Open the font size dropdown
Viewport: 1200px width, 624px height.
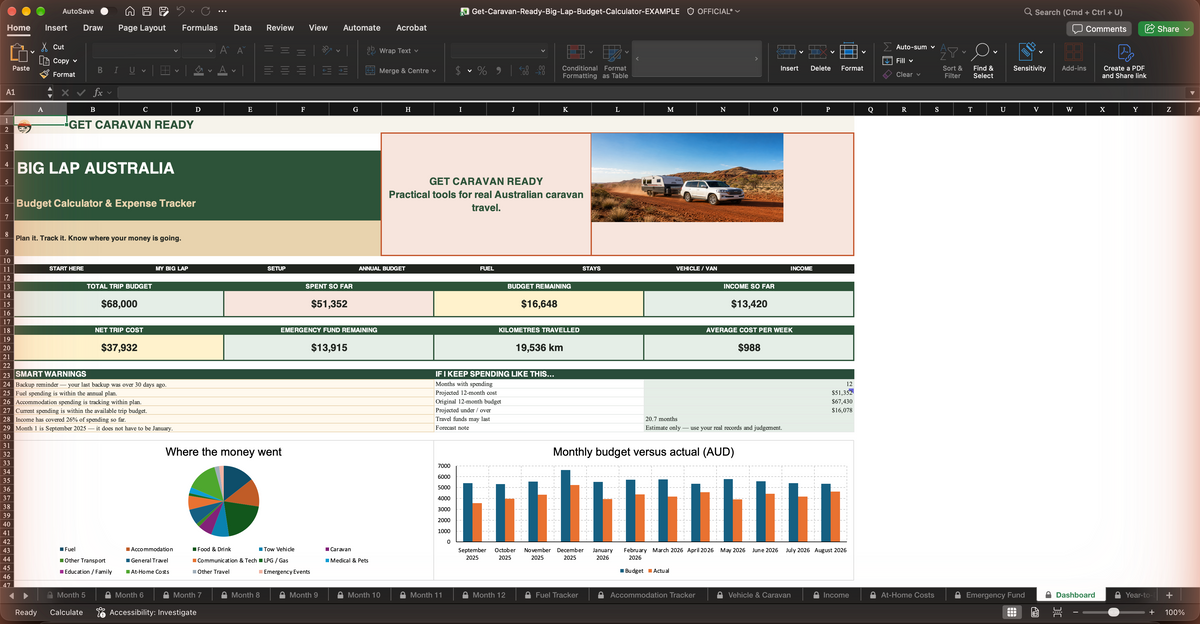pos(209,51)
